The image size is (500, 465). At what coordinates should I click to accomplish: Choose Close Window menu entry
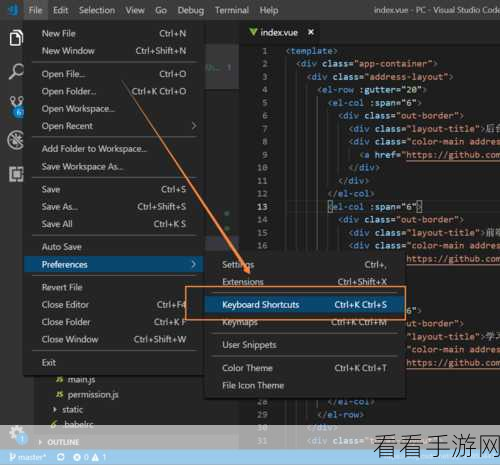[114, 339]
